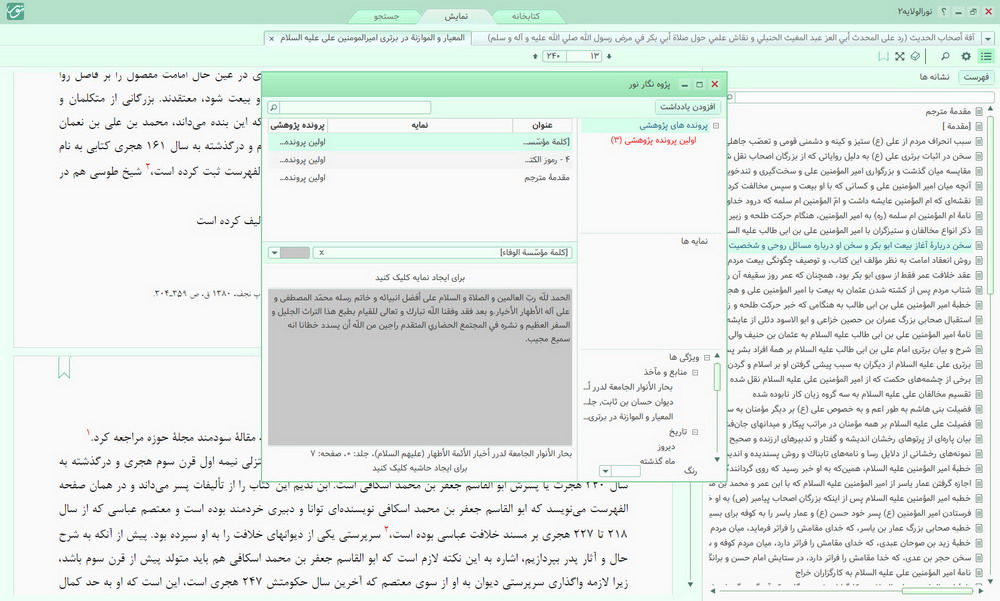Open روش انعقاد امامت contents entry
1000x601 pixels.
[851, 260]
